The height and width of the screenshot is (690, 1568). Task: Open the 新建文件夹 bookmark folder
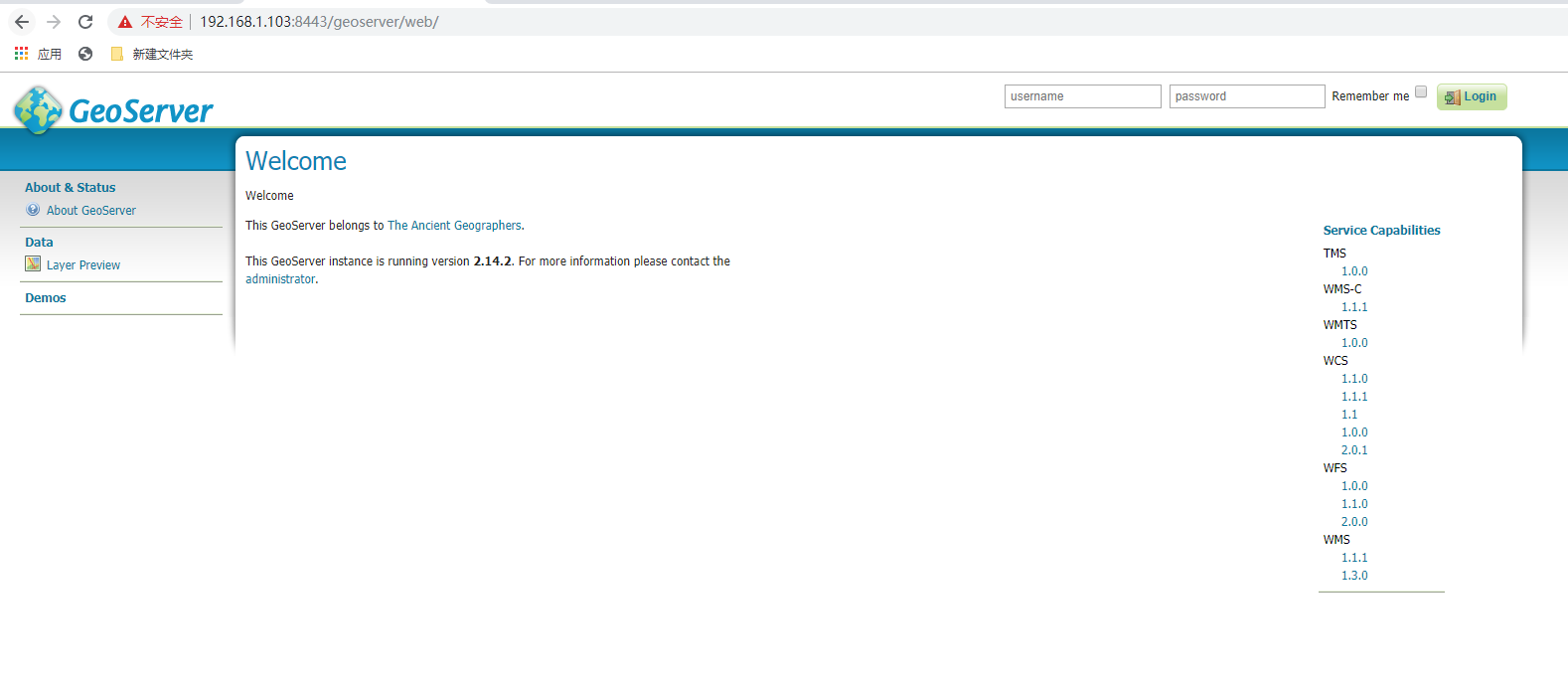(x=152, y=54)
